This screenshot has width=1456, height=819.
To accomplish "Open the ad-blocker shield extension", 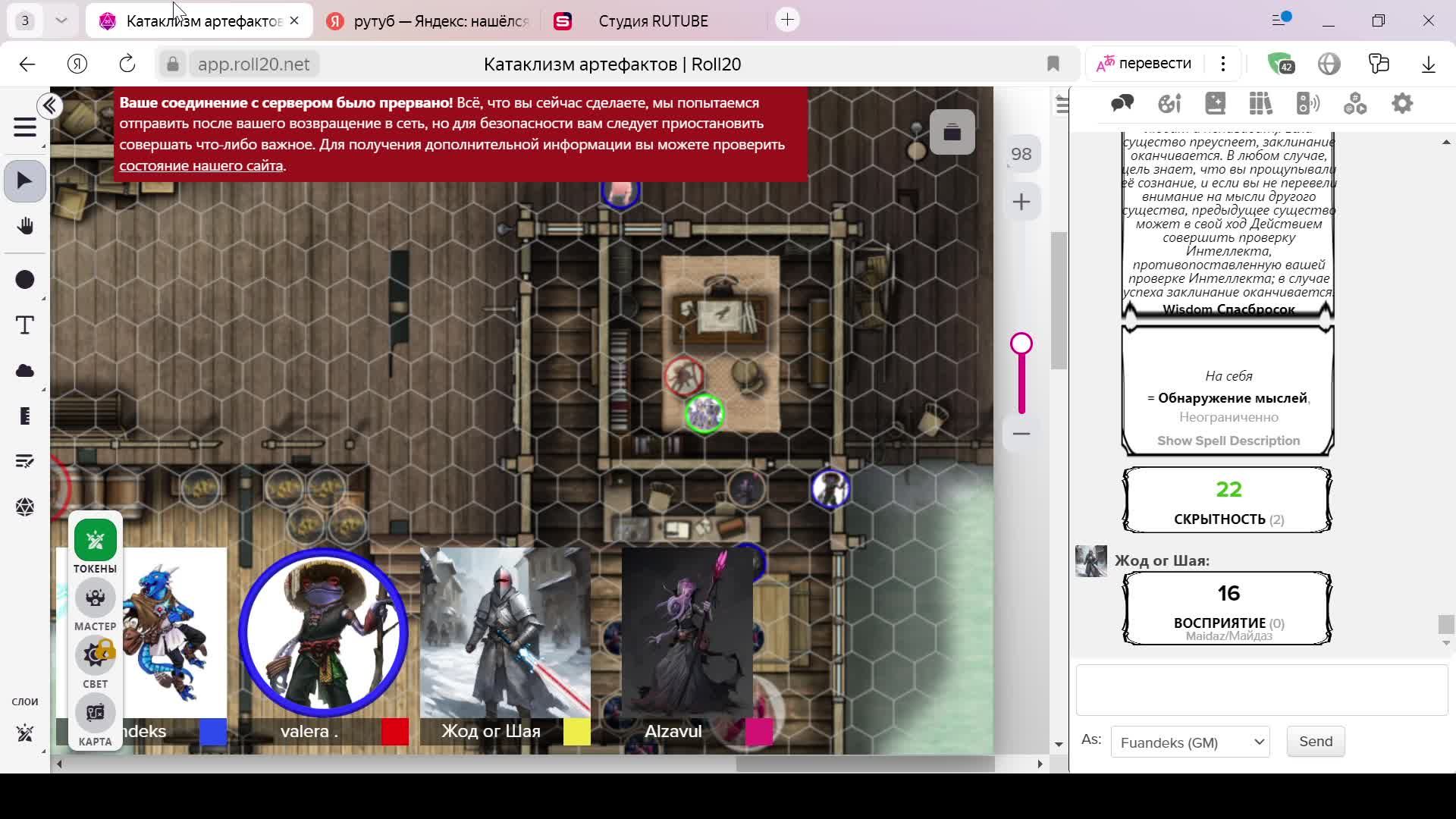I will (1280, 64).
